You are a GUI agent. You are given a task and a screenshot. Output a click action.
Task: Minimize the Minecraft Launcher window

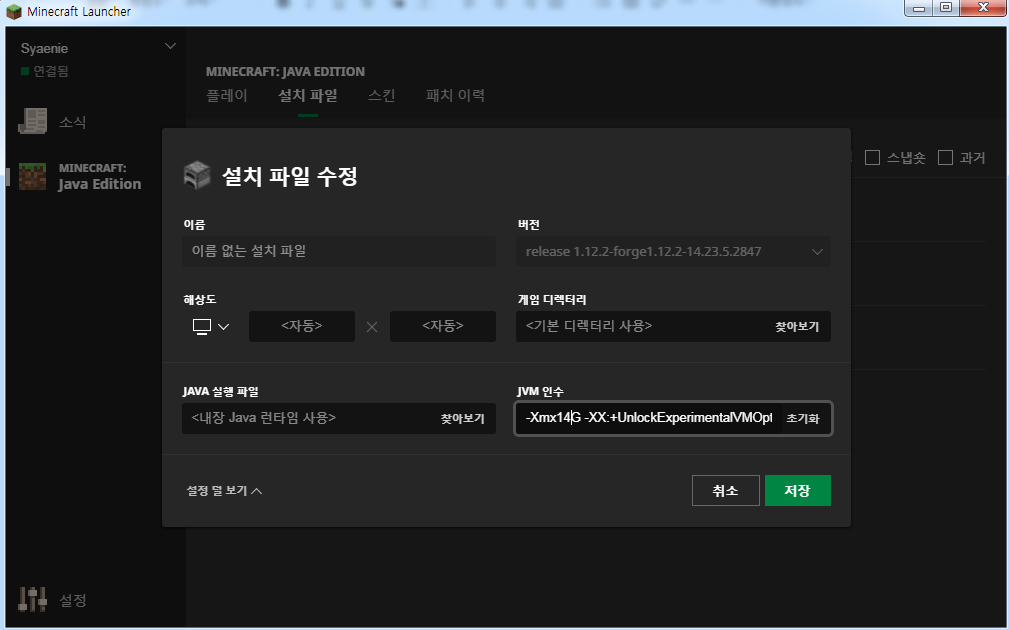pos(919,8)
